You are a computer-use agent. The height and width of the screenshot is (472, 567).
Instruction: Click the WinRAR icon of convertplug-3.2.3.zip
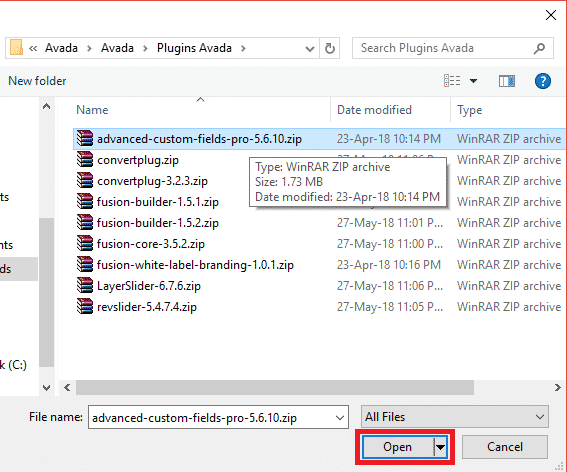point(85,180)
